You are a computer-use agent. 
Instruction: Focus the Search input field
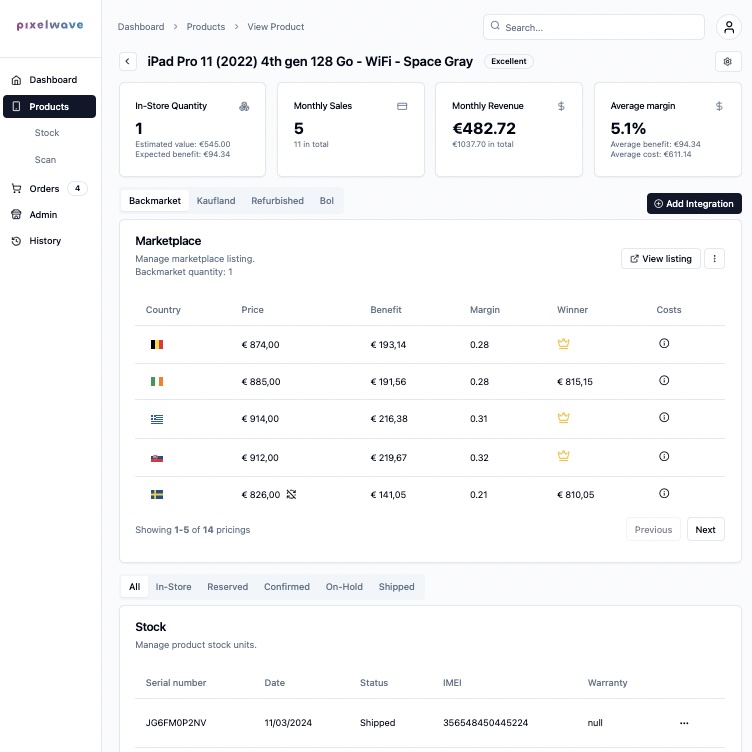click(x=594, y=27)
